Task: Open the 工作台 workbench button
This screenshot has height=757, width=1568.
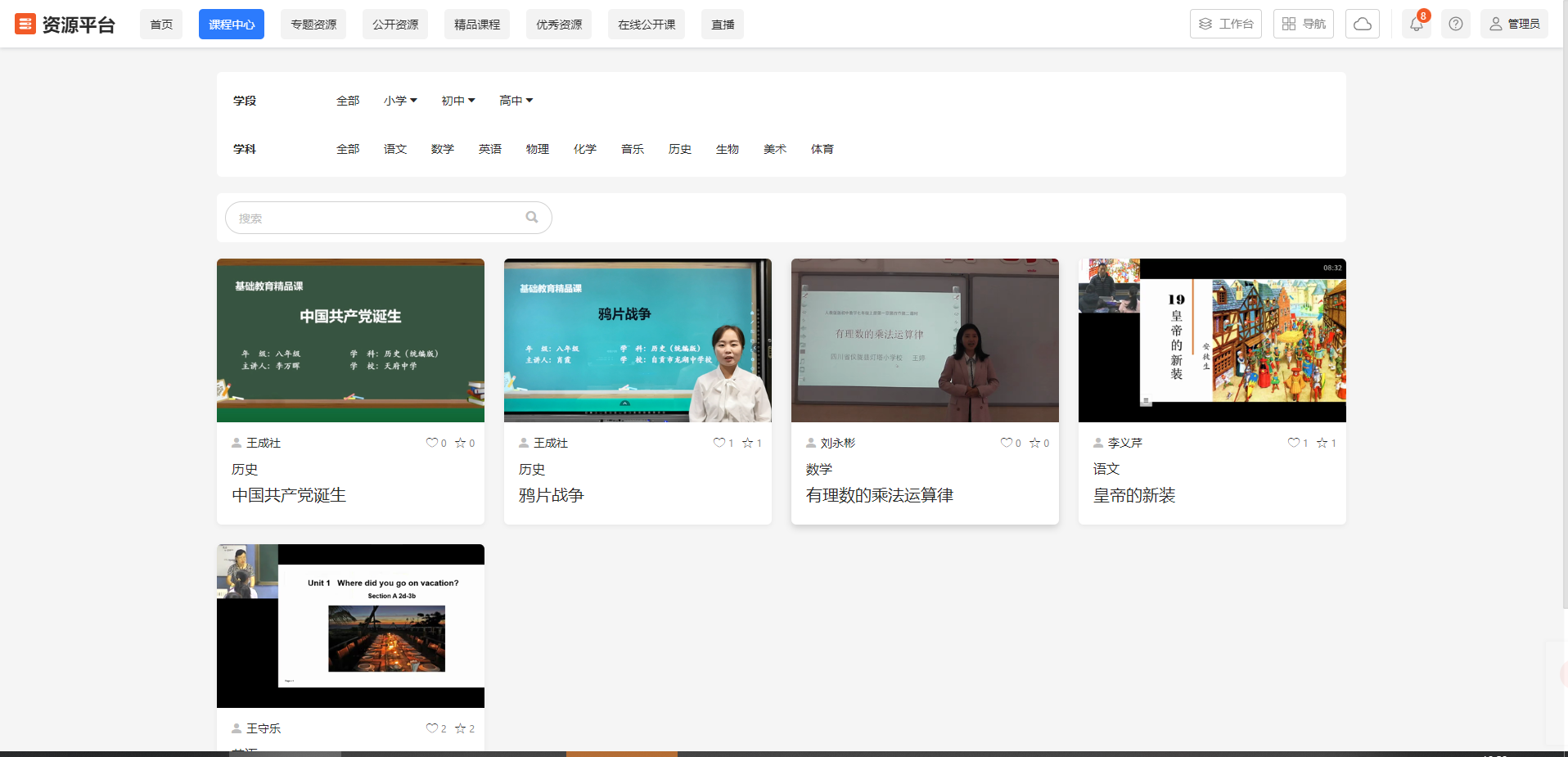Action: [1225, 25]
